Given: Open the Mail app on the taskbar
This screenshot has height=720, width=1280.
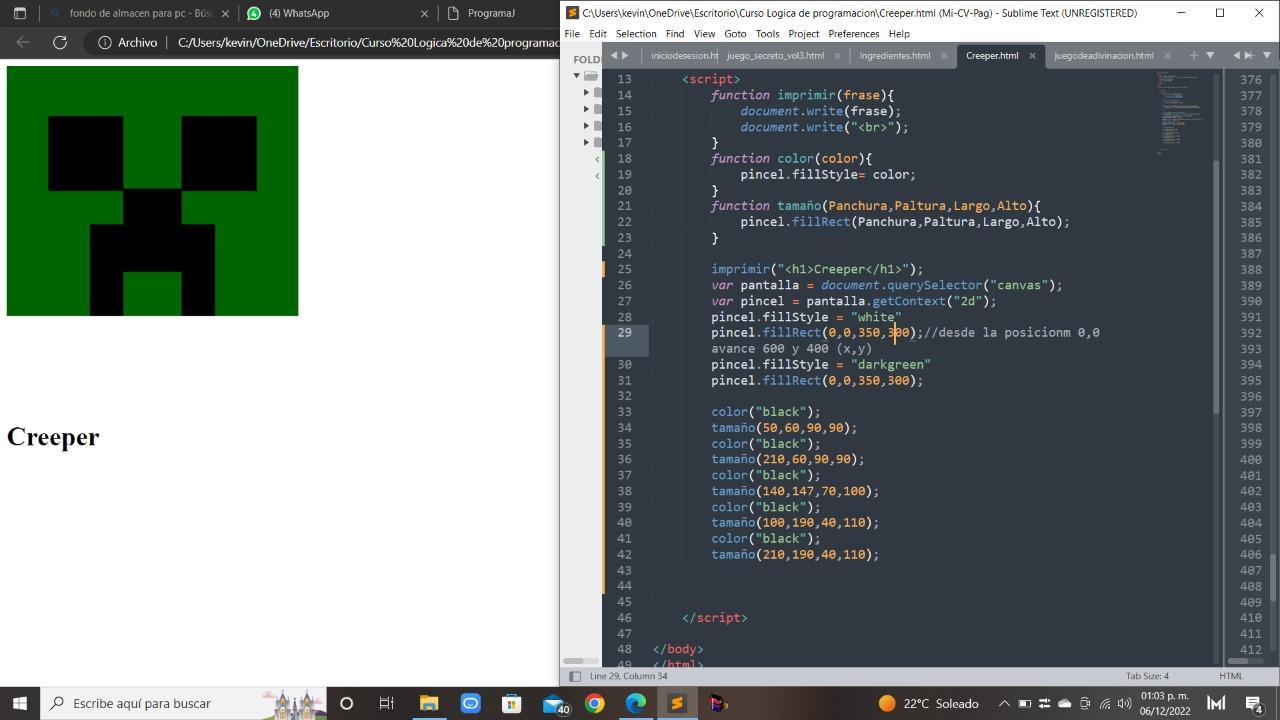Looking at the screenshot, I should [x=555, y=703].
